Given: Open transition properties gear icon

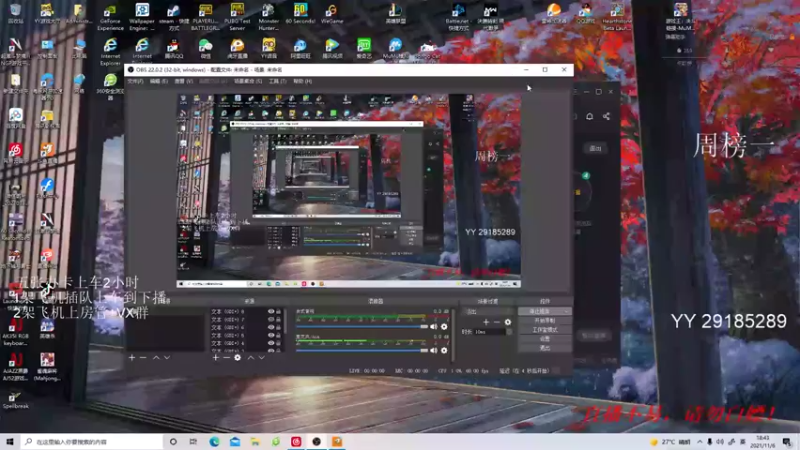Looking at the screenshot, I should 508,322.
